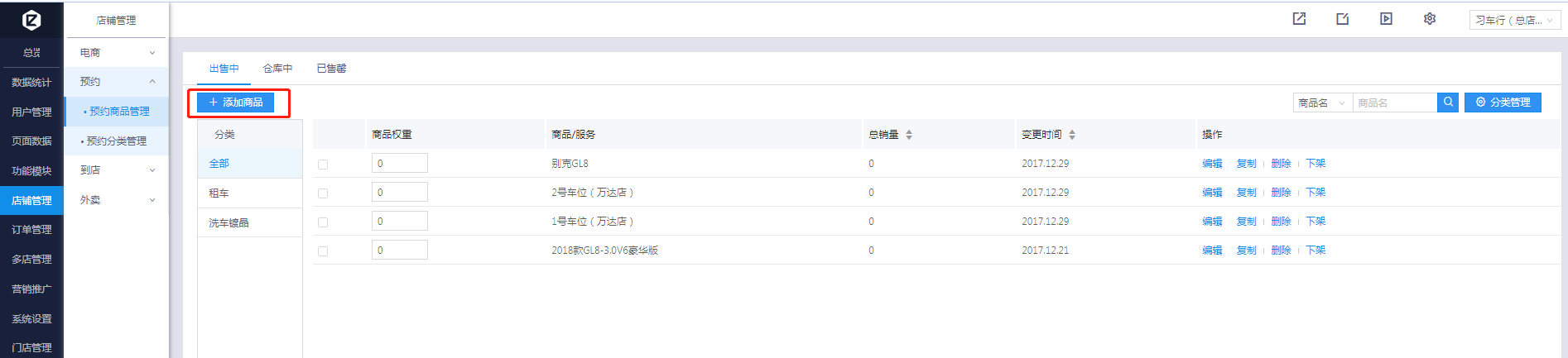
Task: Tick checkbox for 2018款GL8-3.0V6豪华版
Action: 323,251
